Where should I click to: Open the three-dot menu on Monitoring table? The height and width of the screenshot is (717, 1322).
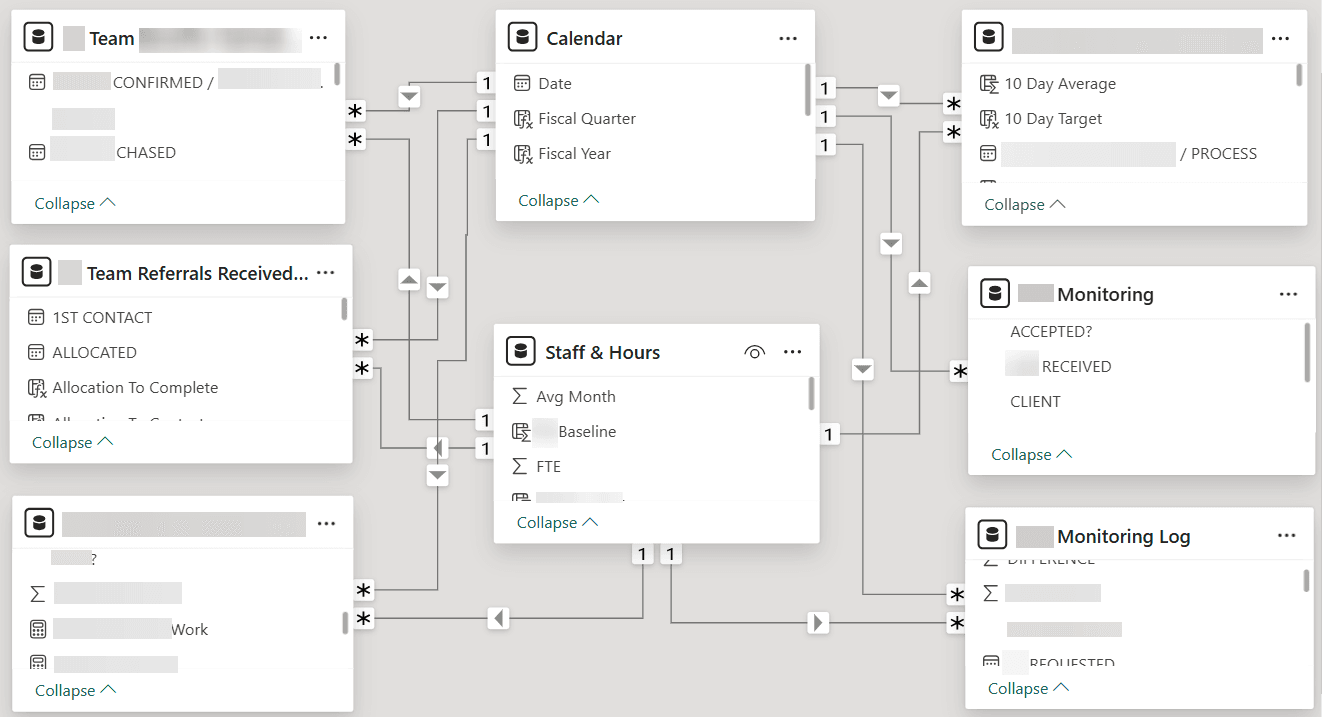tap(1289, 293)
